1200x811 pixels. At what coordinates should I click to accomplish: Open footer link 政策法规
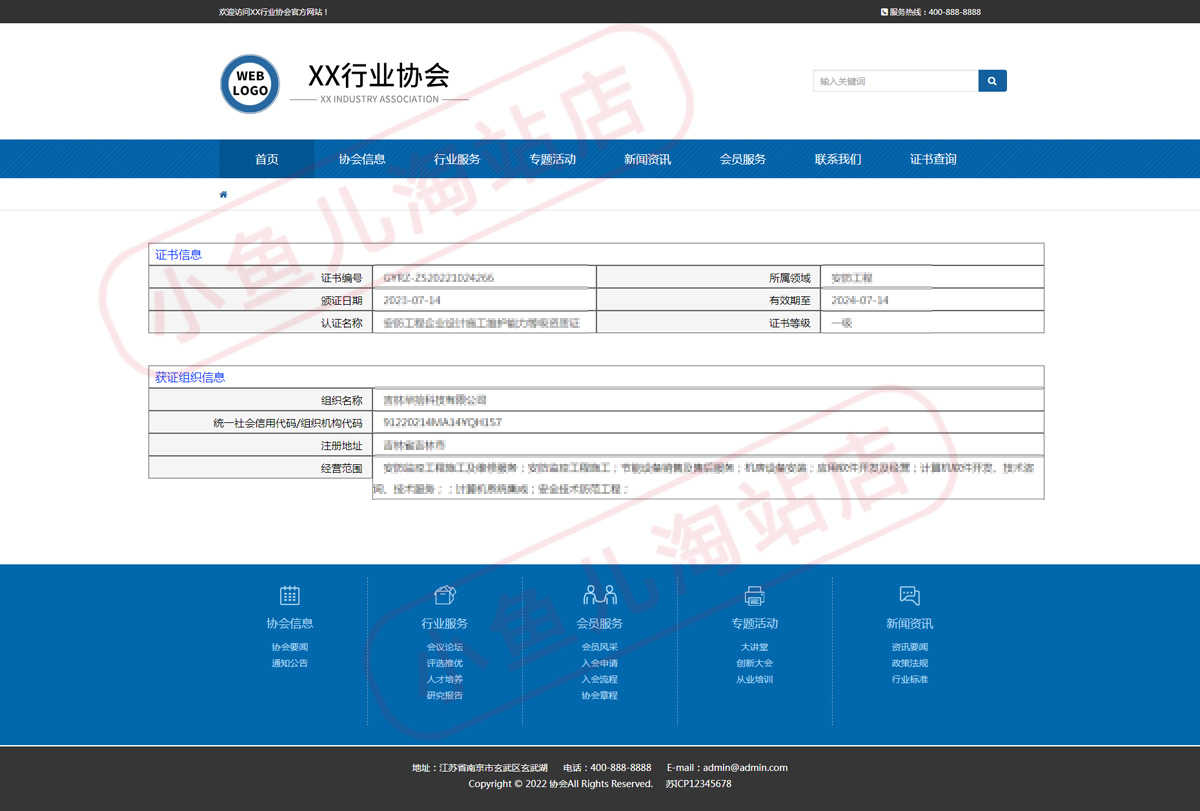(909, 663)
